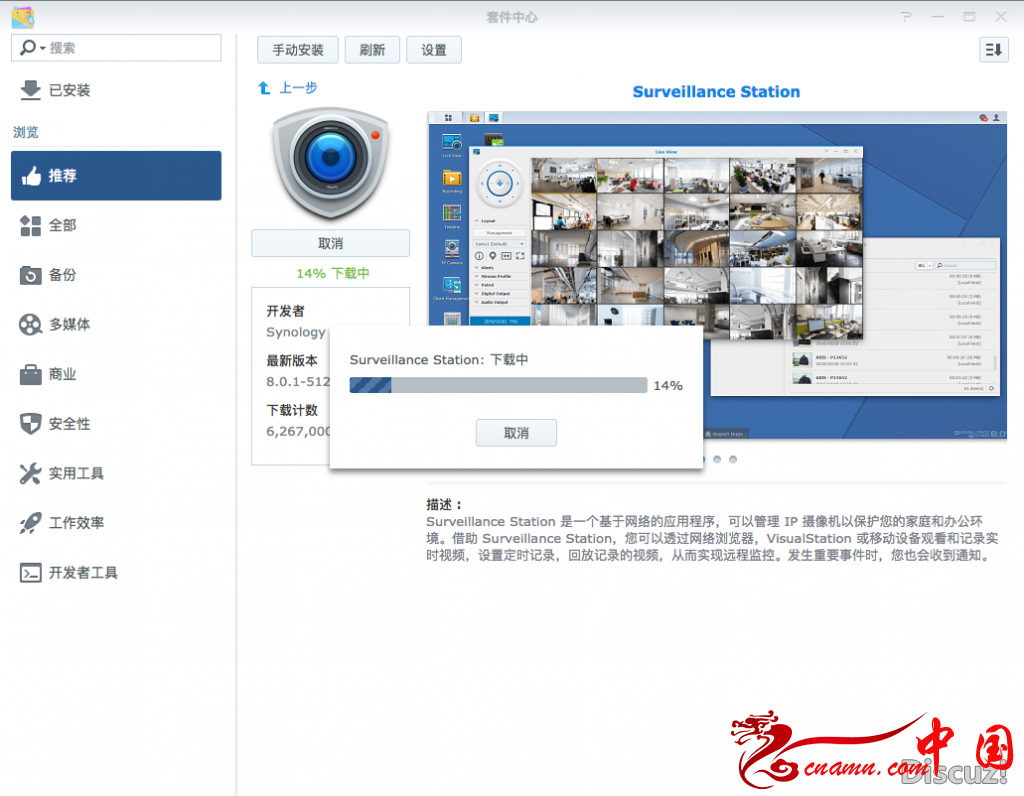Click the Refresh (刷新) button
Image resolution: width=1024 pixels, height=796 pixels.
click(x=372, y=50)
